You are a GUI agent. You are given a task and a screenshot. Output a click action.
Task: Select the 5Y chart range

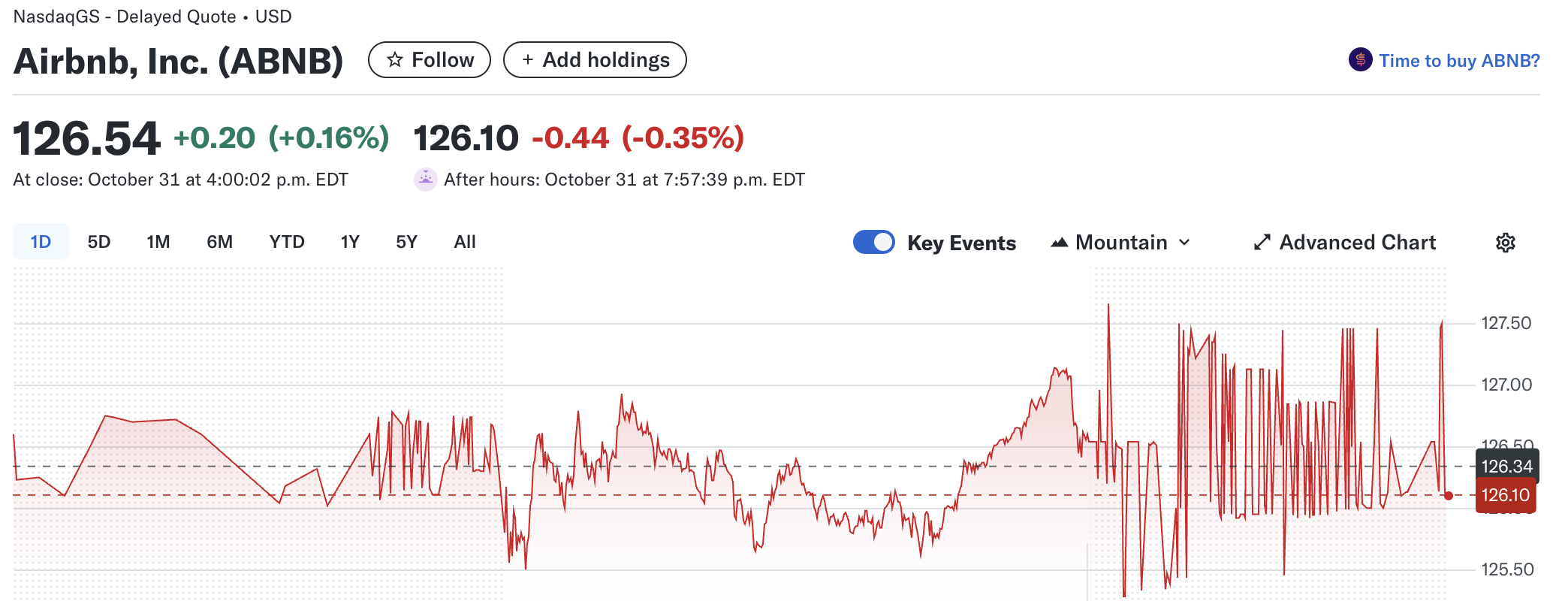click(406, 242)
